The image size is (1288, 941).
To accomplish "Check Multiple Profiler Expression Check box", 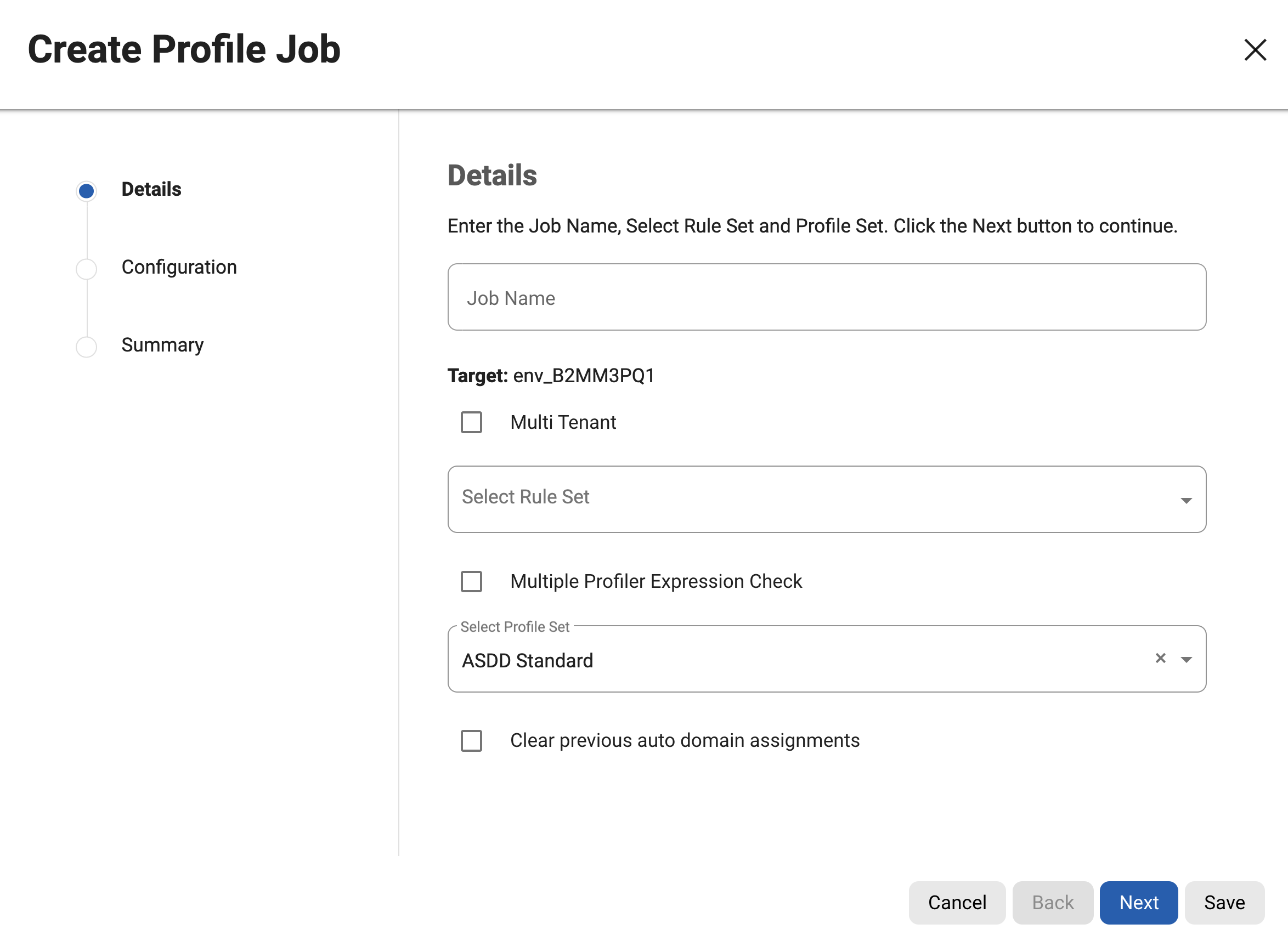I will [472, 582].
